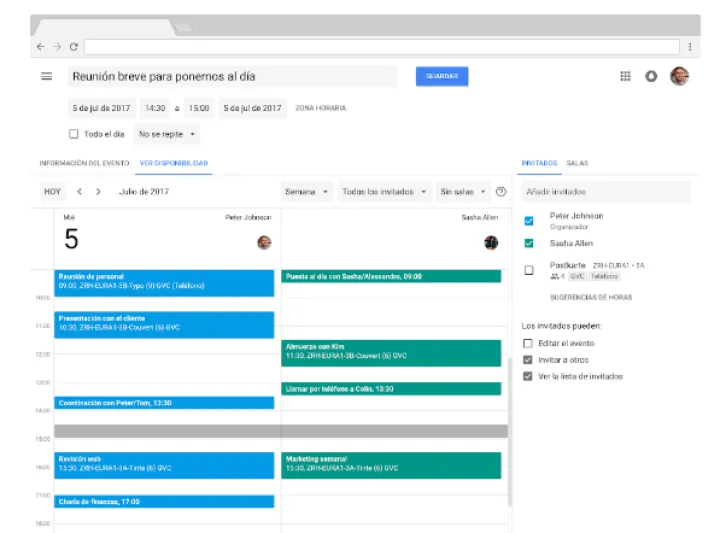Expand the No se repite dropdown

pyautogui.click(x=167, y=134)
